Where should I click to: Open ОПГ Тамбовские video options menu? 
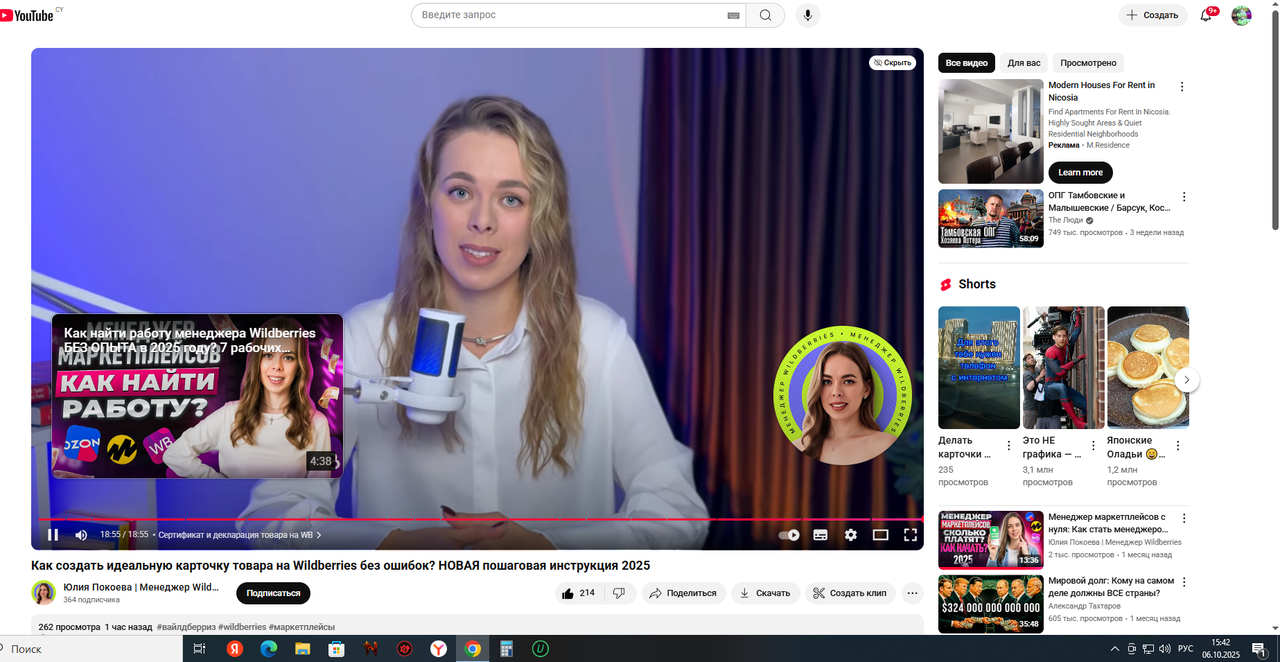pos(1184,197)
